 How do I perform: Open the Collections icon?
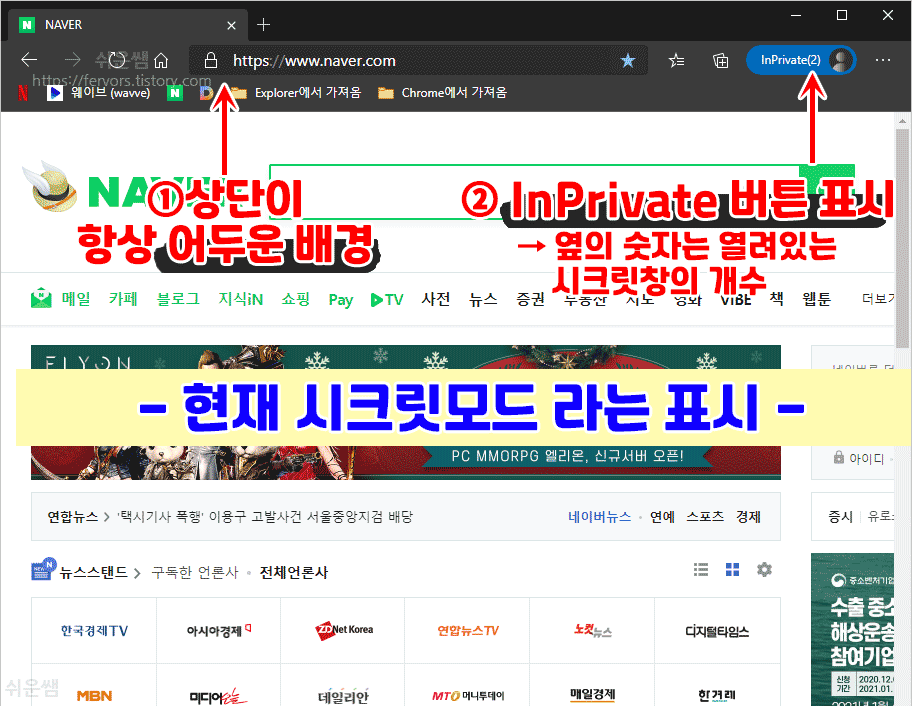point(721,60)
